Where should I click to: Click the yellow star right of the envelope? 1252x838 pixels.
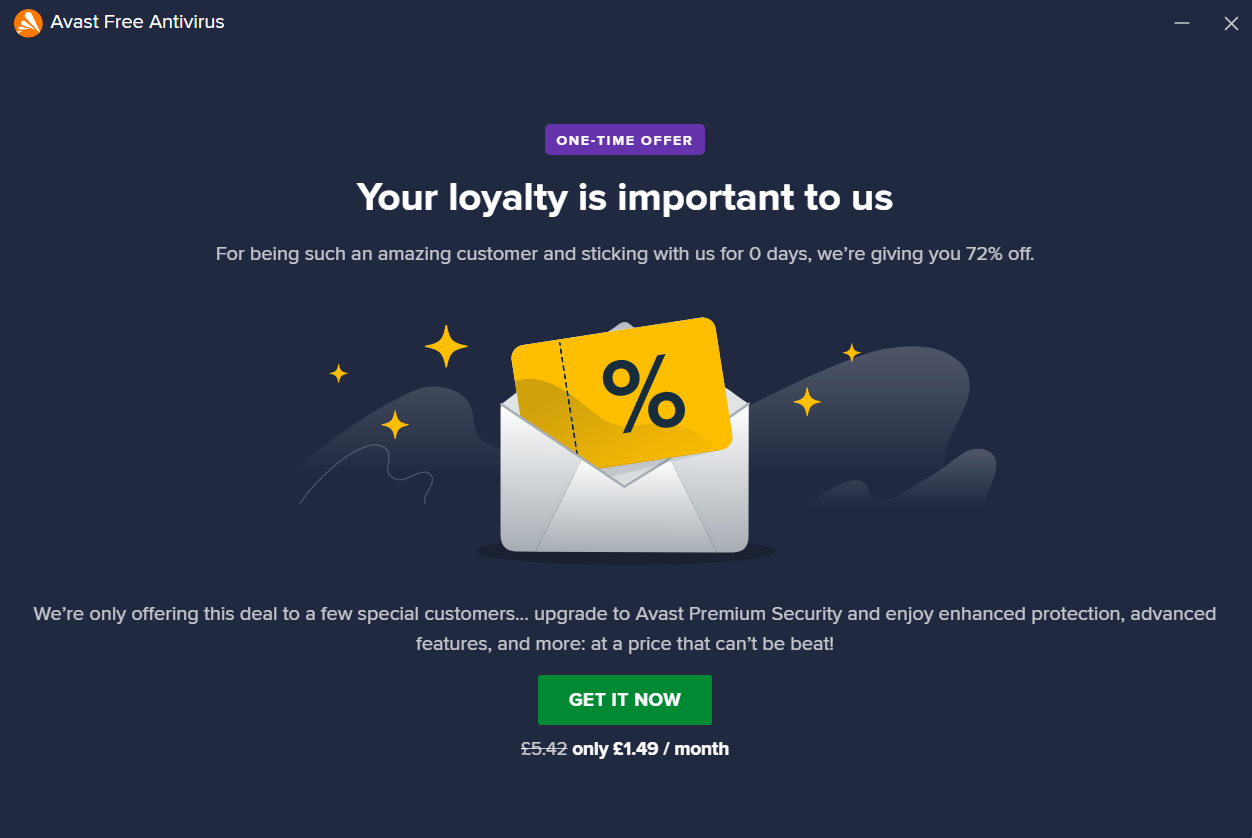807,402
